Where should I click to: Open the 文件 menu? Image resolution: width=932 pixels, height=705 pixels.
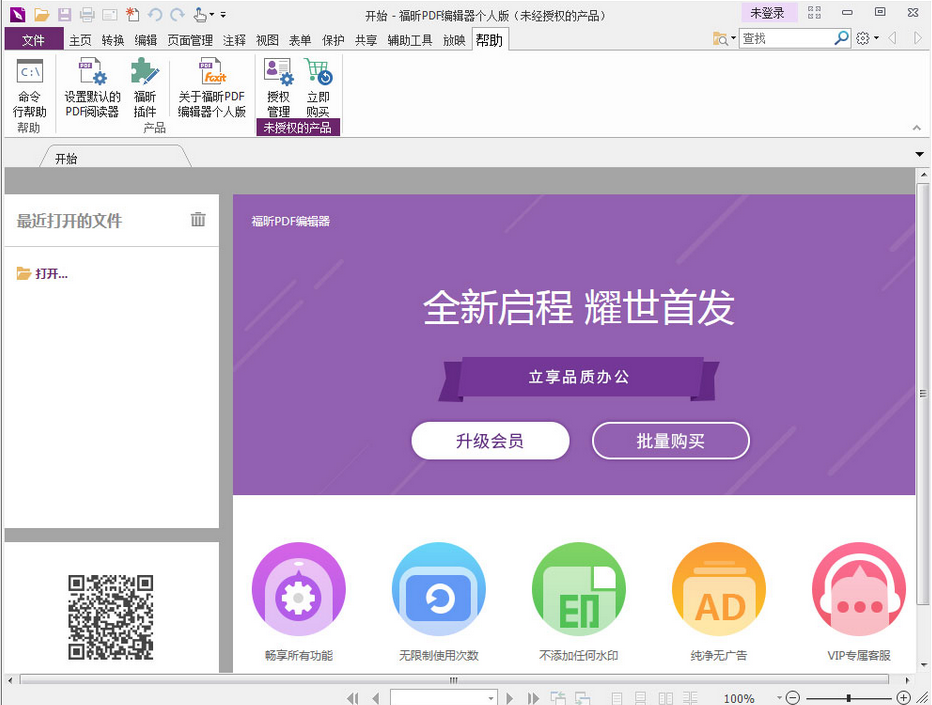coord(33,40)
